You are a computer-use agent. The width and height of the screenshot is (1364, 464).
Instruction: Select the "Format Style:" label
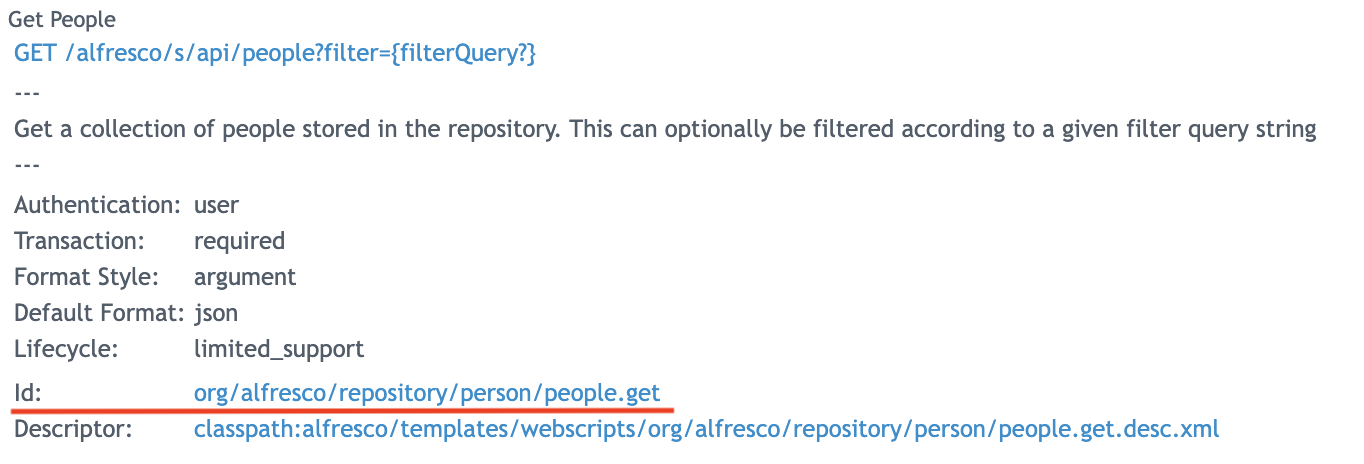[x=85, y=277]
